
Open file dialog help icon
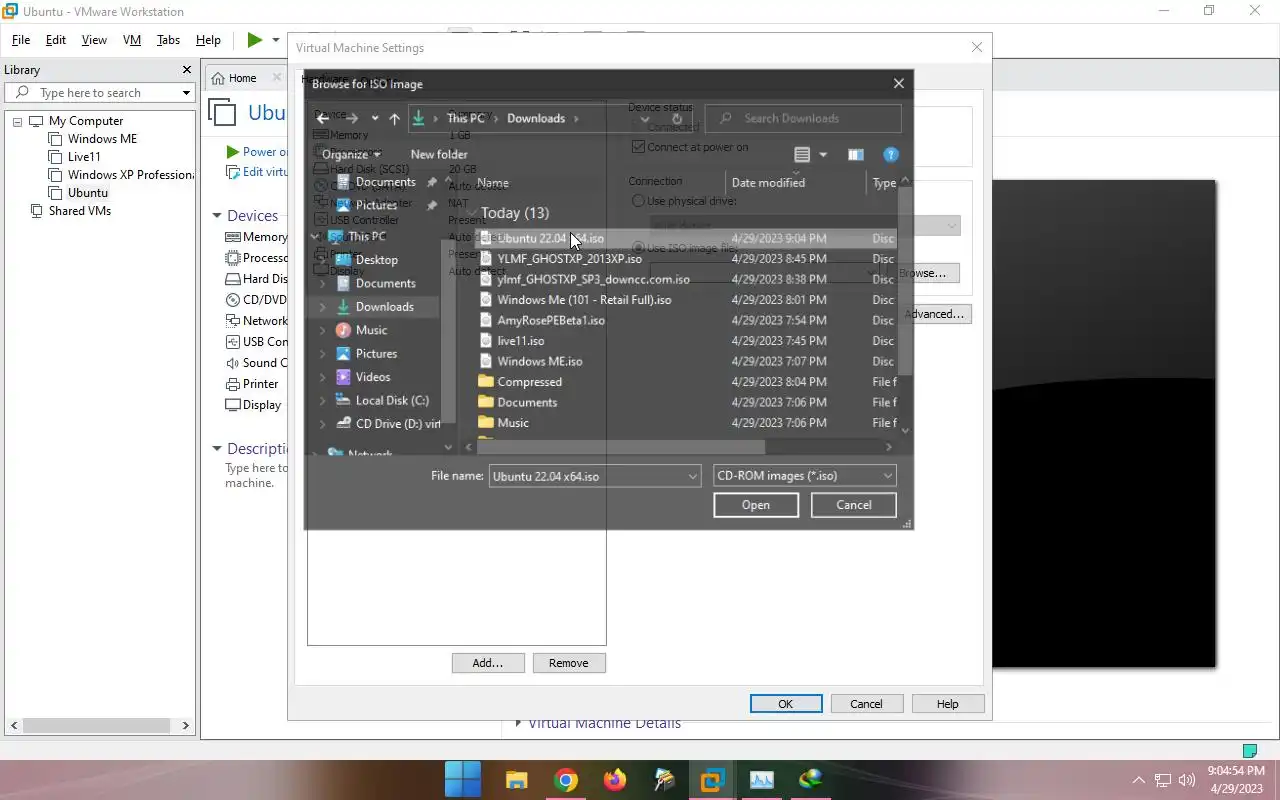[x=891, y=155]
